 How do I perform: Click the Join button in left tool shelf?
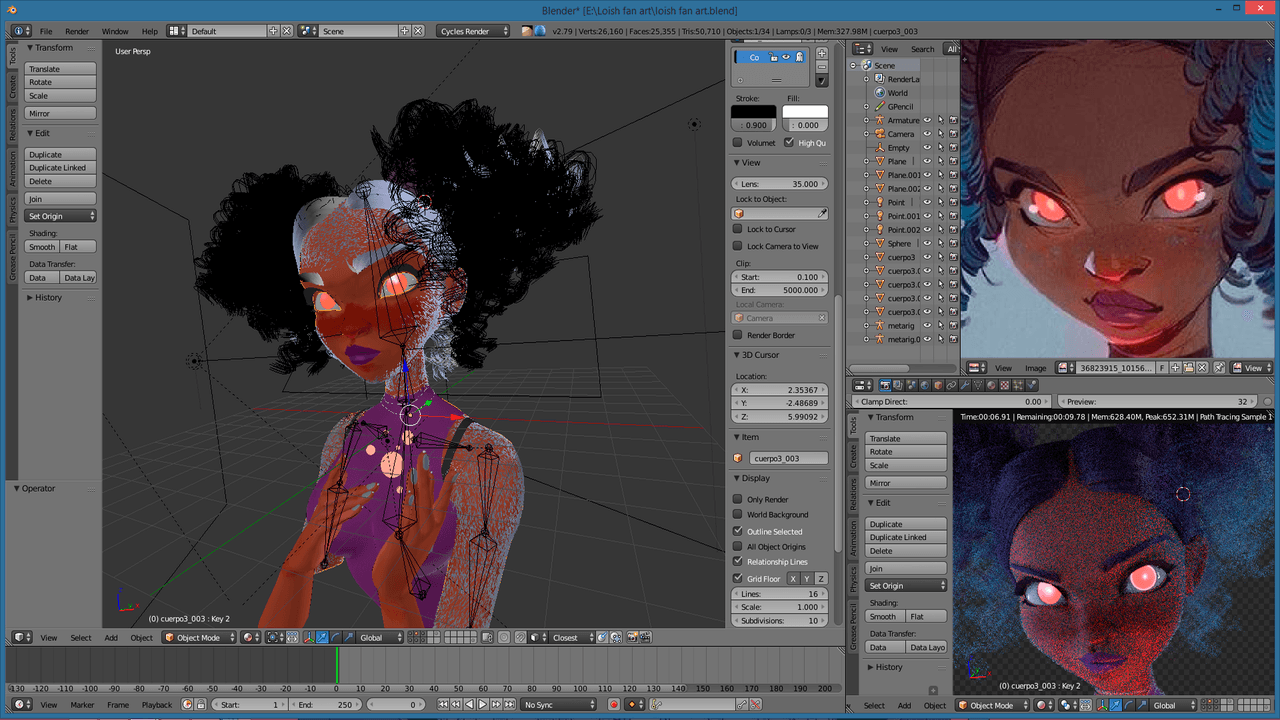click(61, 199)
